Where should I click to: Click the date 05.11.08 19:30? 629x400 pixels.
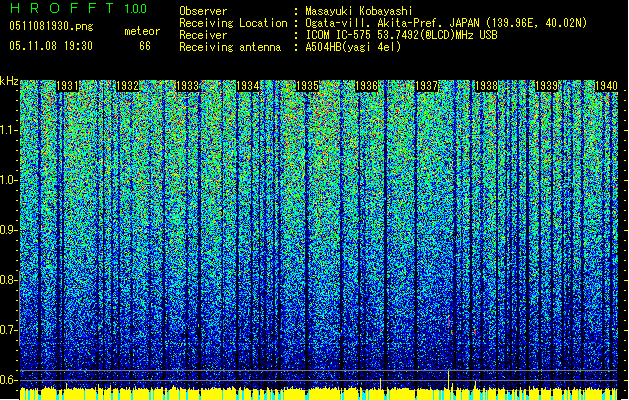[x=51, y=45]
